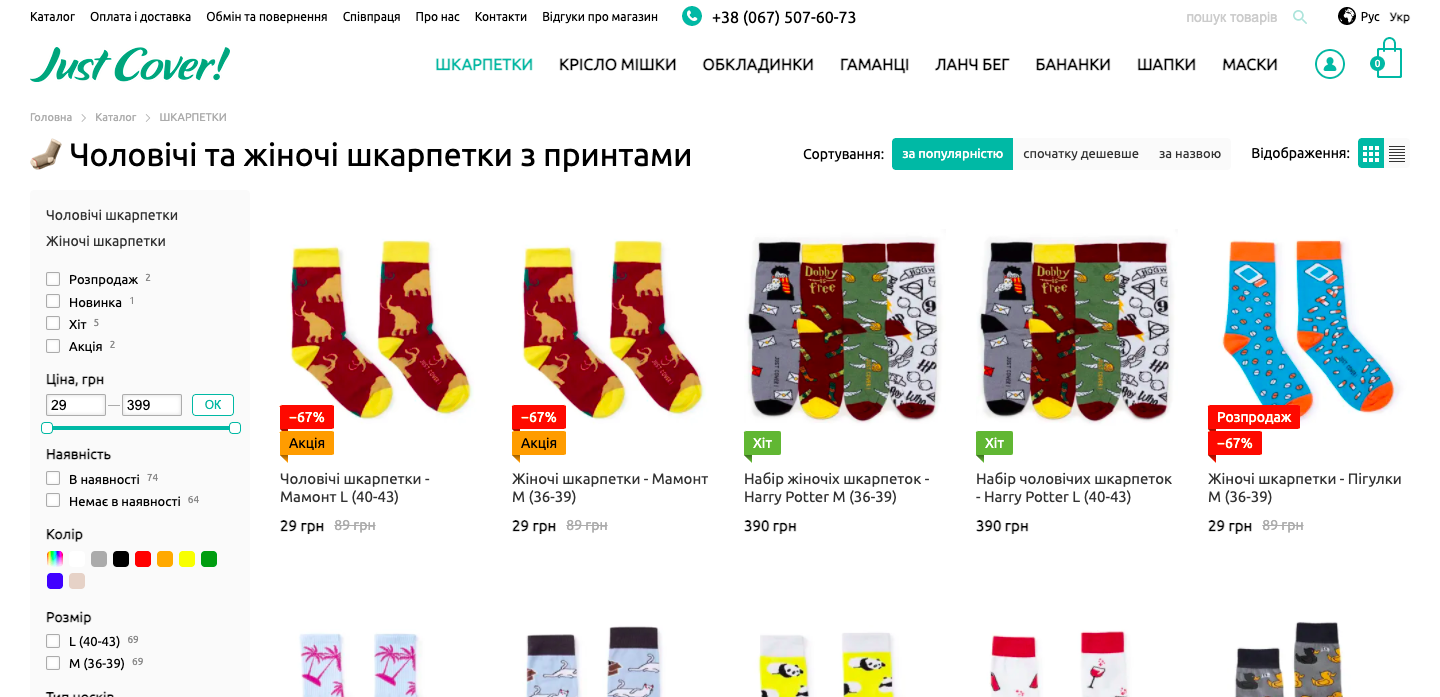Click the minimum price input field

tap(76, 405)
